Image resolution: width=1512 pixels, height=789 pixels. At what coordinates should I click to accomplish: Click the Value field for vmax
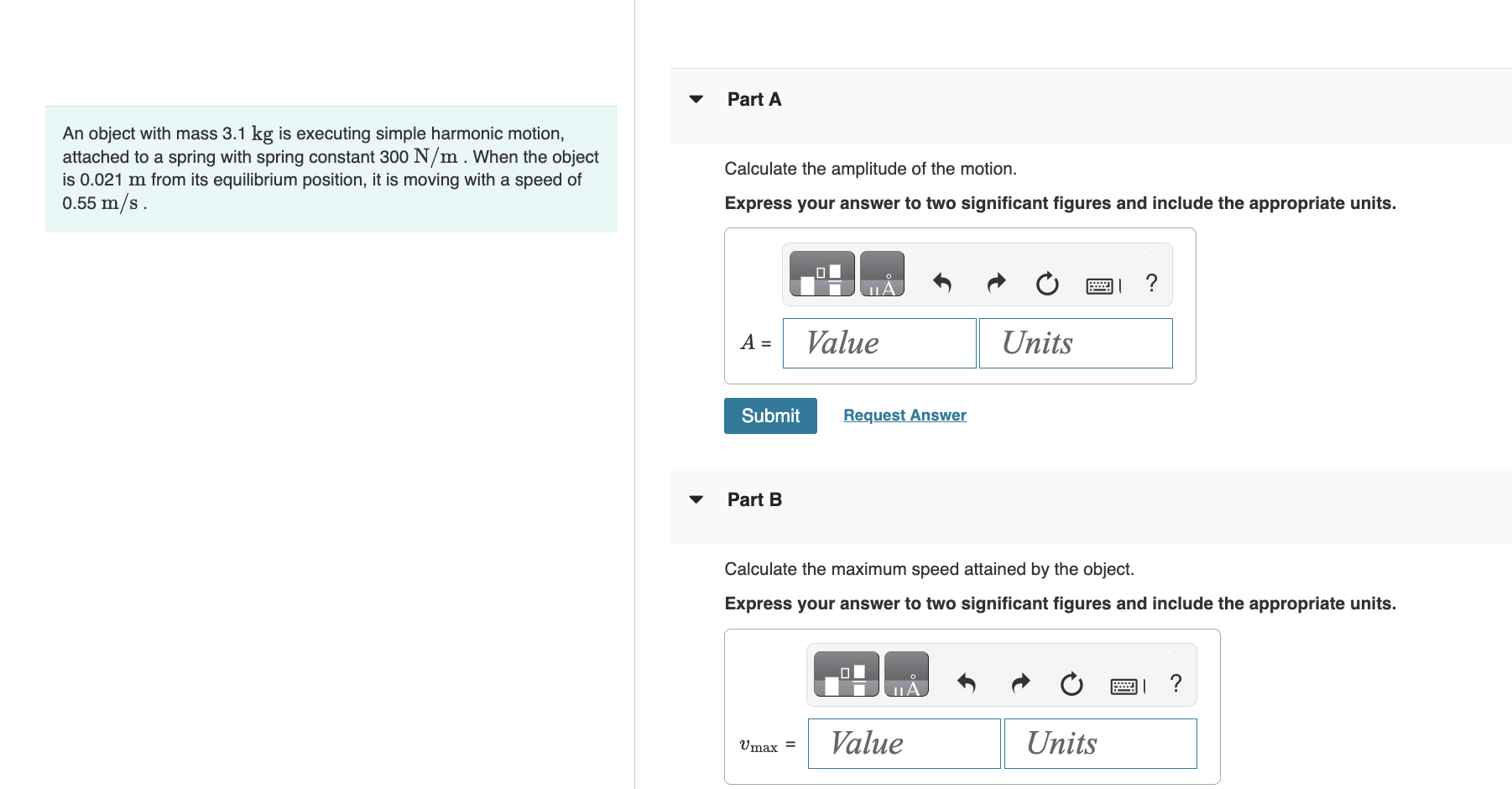(903, 744)
